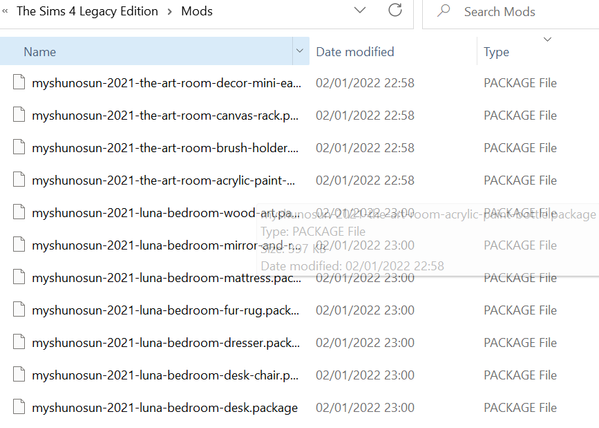Select the luna-bedroom-mirror-and file name
Screen dimensions: 599x428
click(x=165, y=245)
